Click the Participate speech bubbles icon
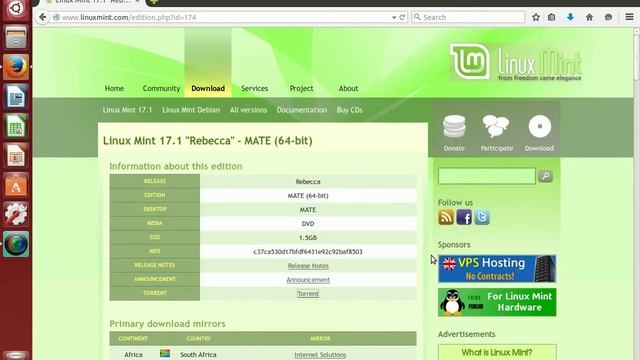 tap(496, 126)
